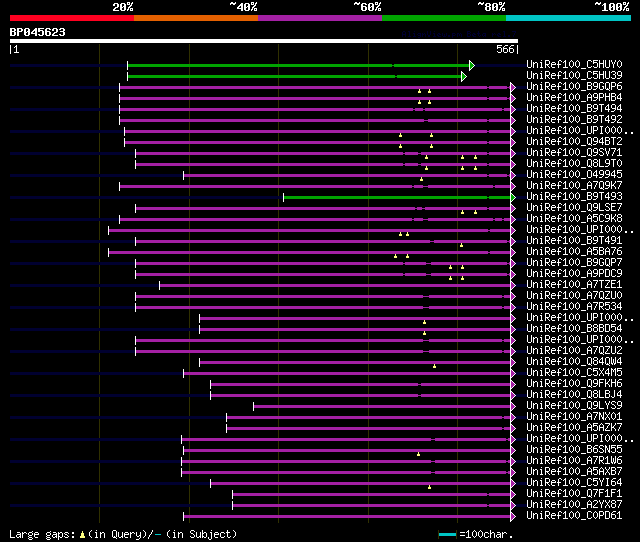This screenshot has width=640, height=542.
Task: Open the UniRef100_Q8L9T0 entry
Action: [574, 164]
